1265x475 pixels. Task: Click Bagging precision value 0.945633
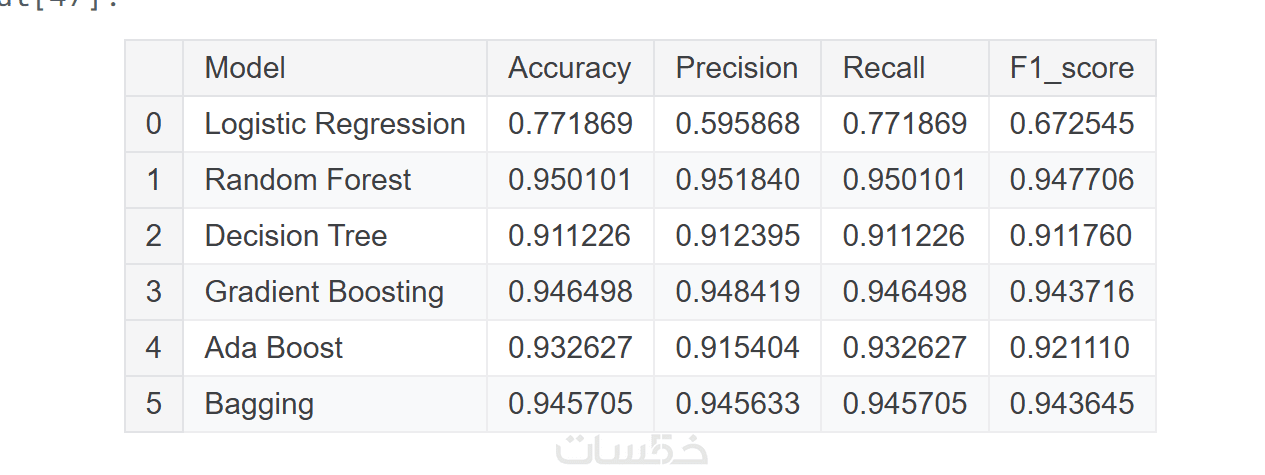click(x=738, y=404)
